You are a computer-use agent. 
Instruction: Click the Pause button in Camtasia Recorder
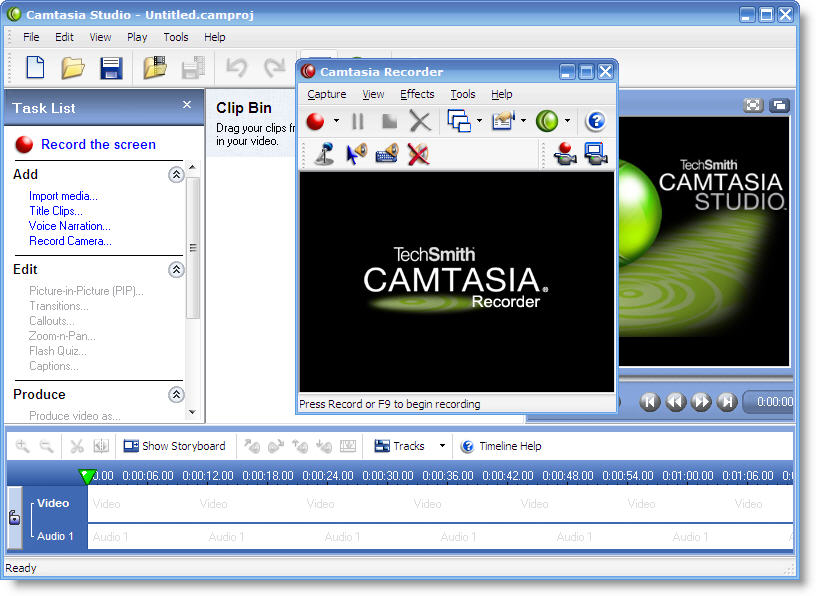click(358, 121)
